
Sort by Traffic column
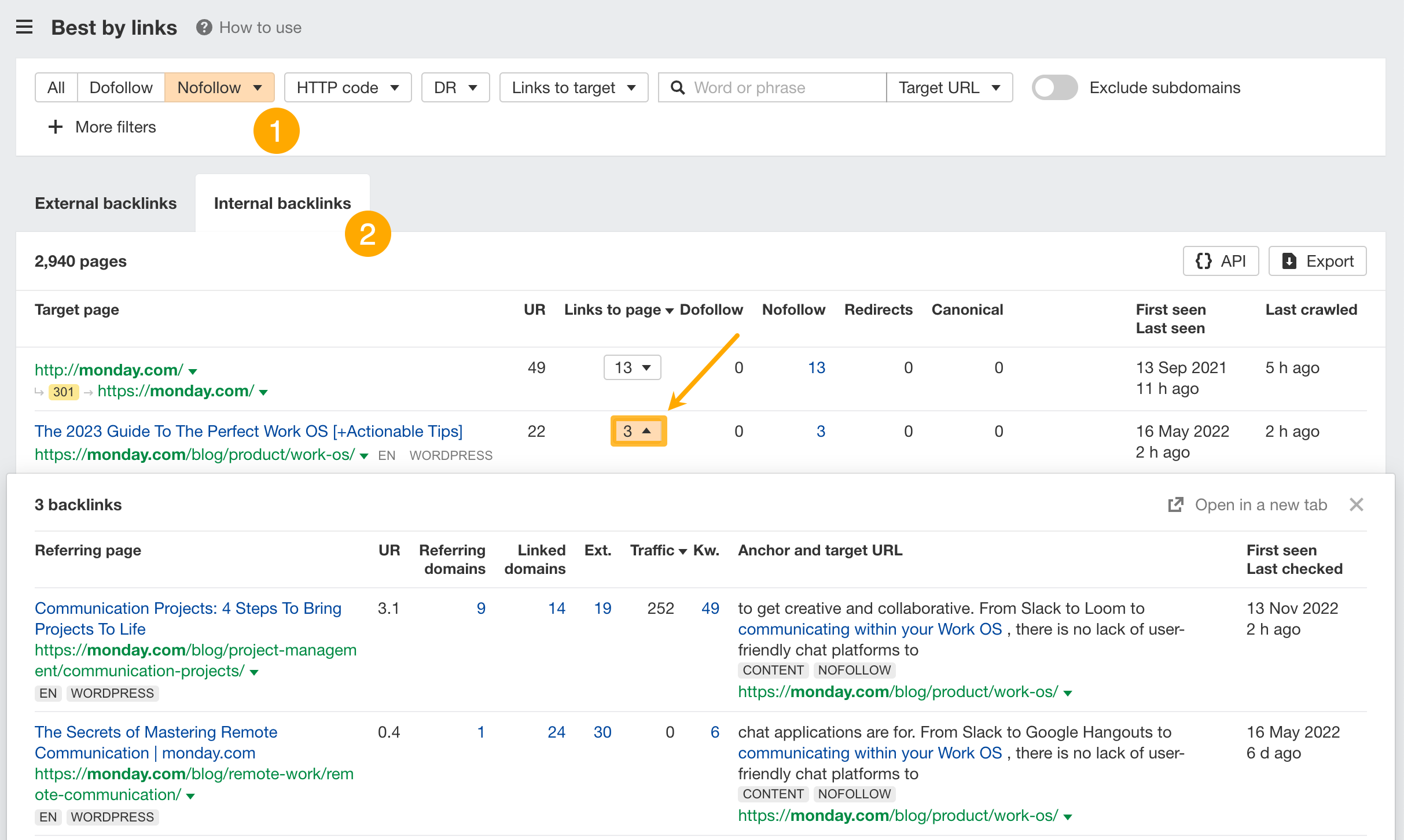(x=658, y=550)
